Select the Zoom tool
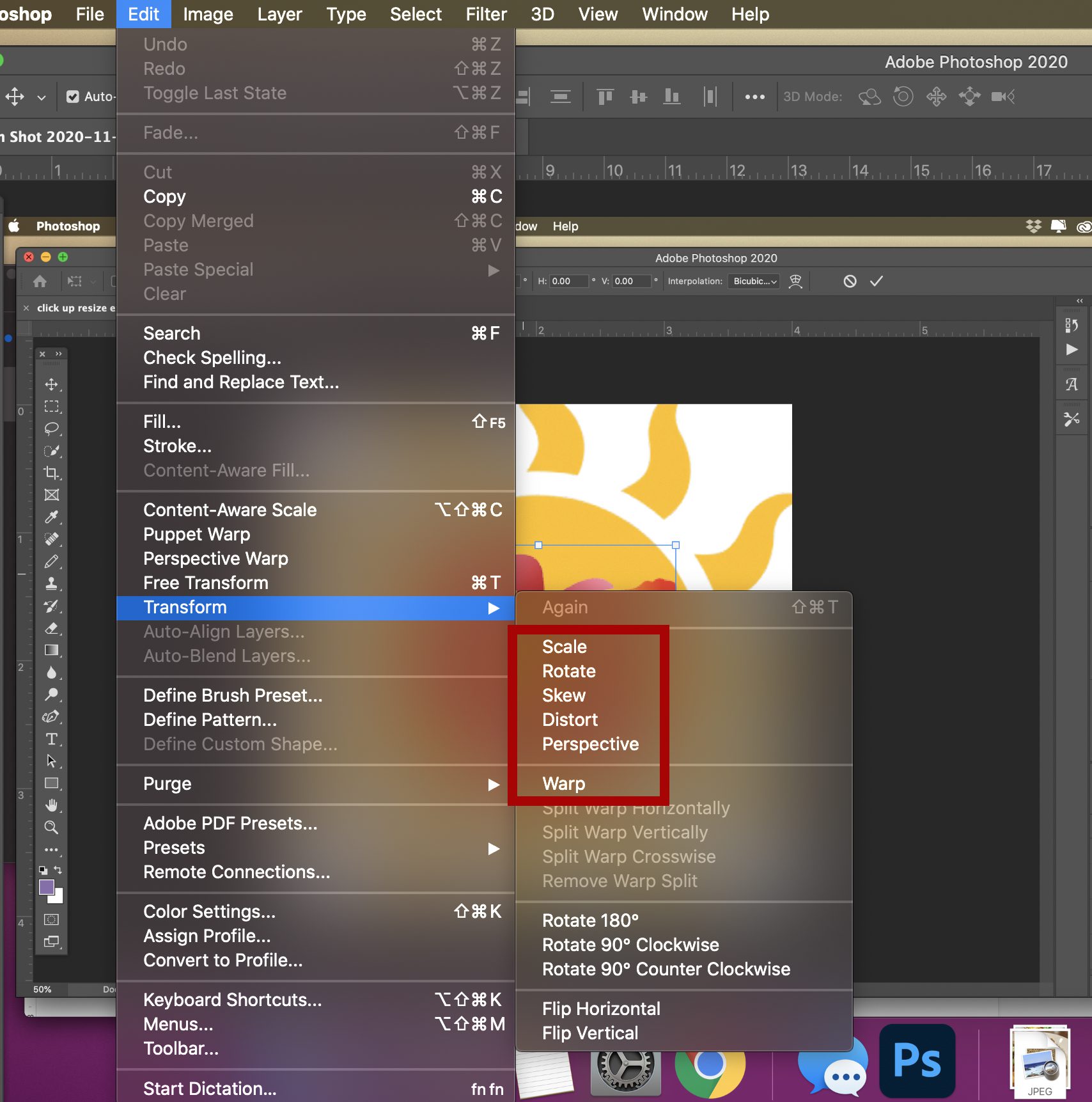 (51, 827)
